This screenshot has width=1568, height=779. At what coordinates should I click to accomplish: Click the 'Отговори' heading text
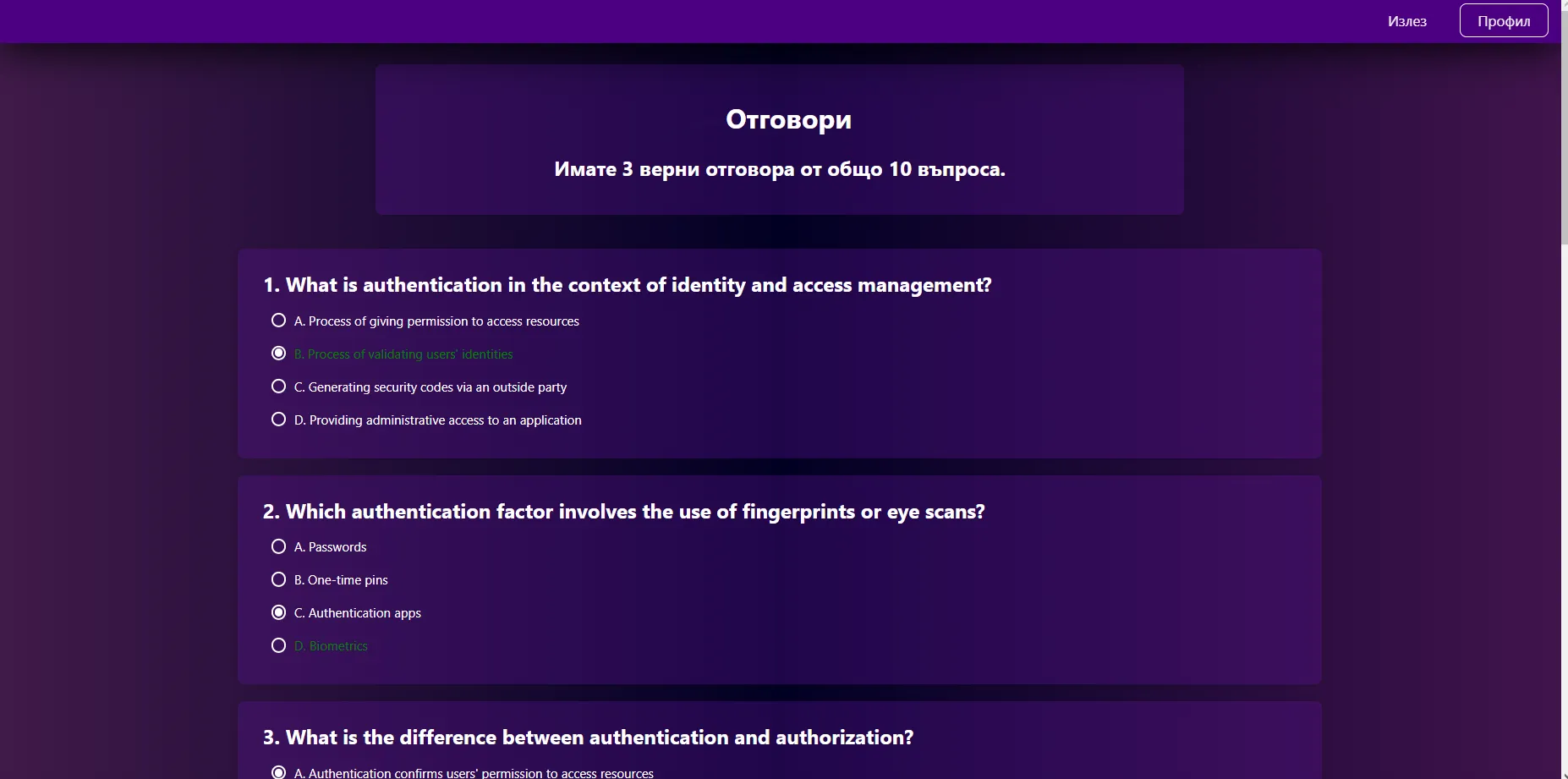coord(788,120)
